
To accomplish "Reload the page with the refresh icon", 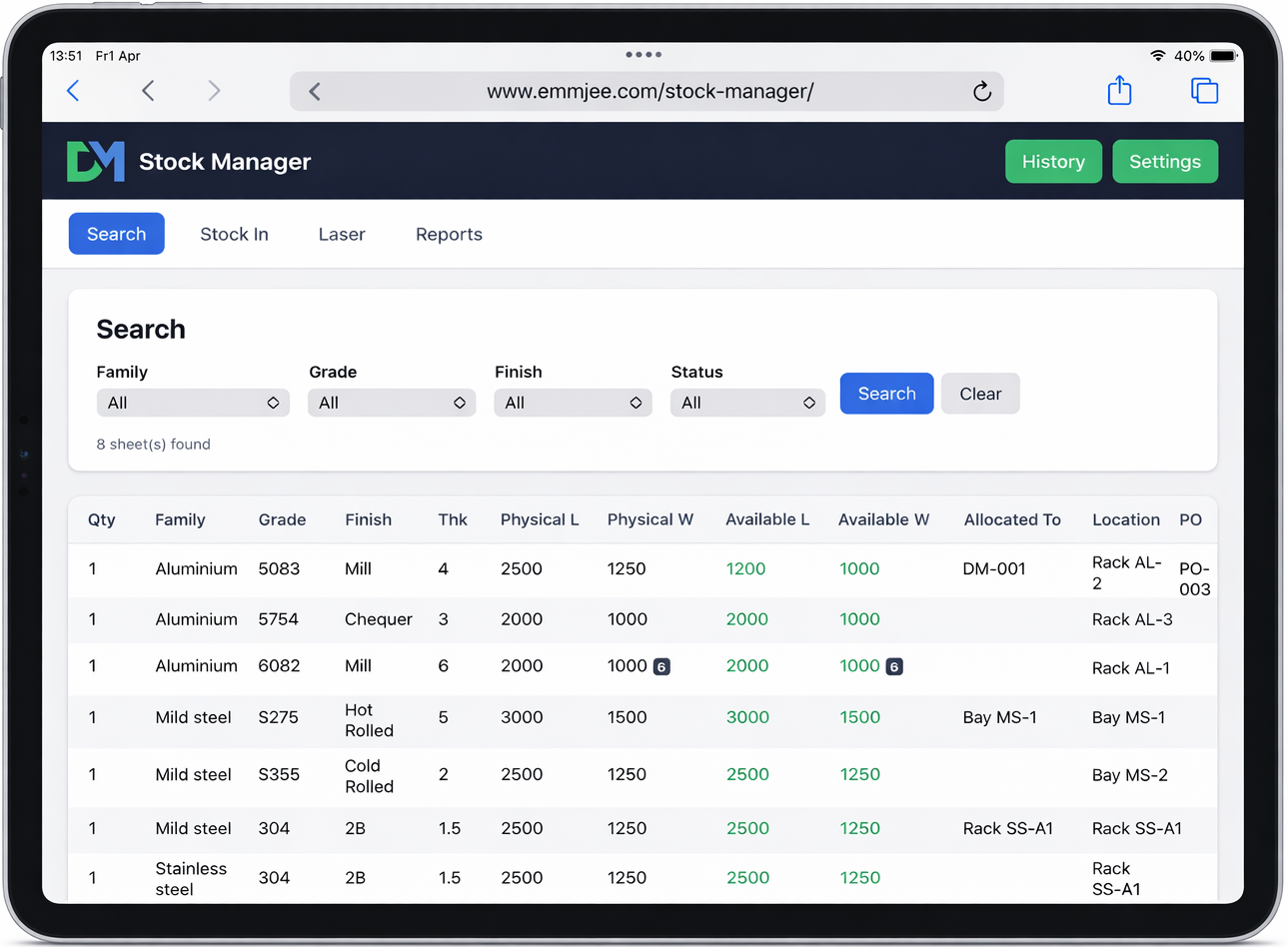I will (982, 92).
